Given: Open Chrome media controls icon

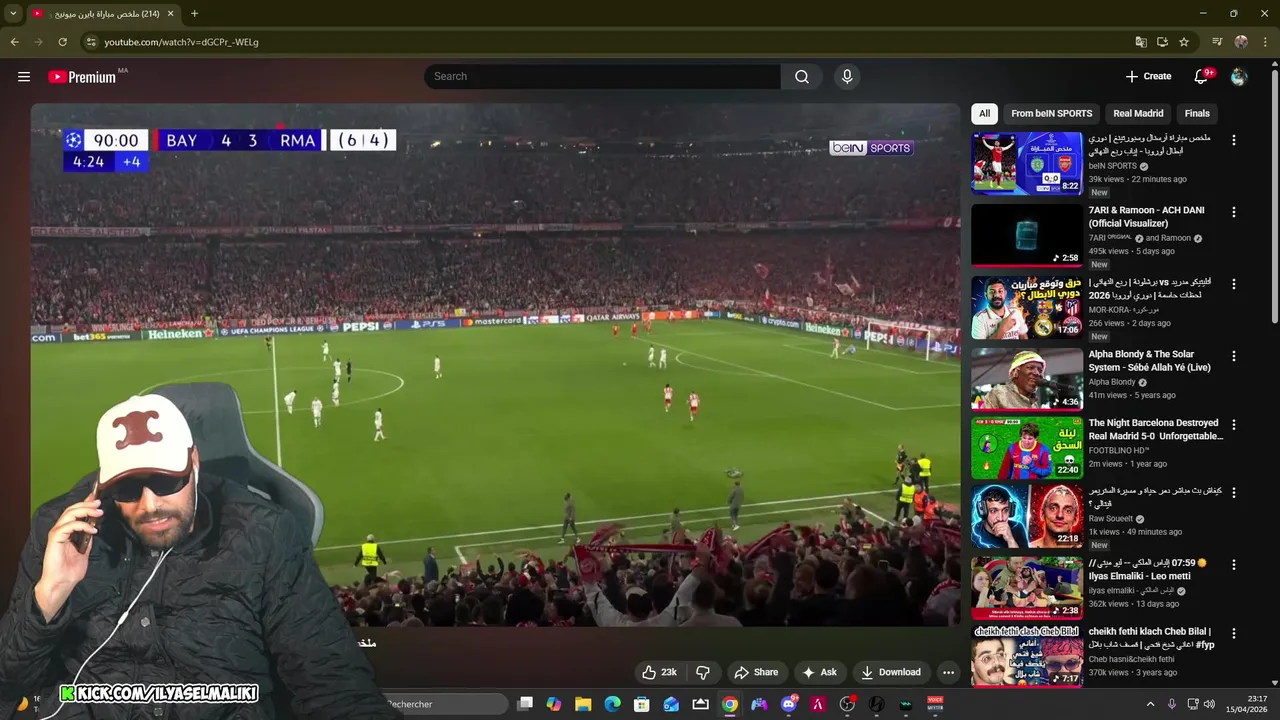Looking at the screenshot, I should 1217,42.
